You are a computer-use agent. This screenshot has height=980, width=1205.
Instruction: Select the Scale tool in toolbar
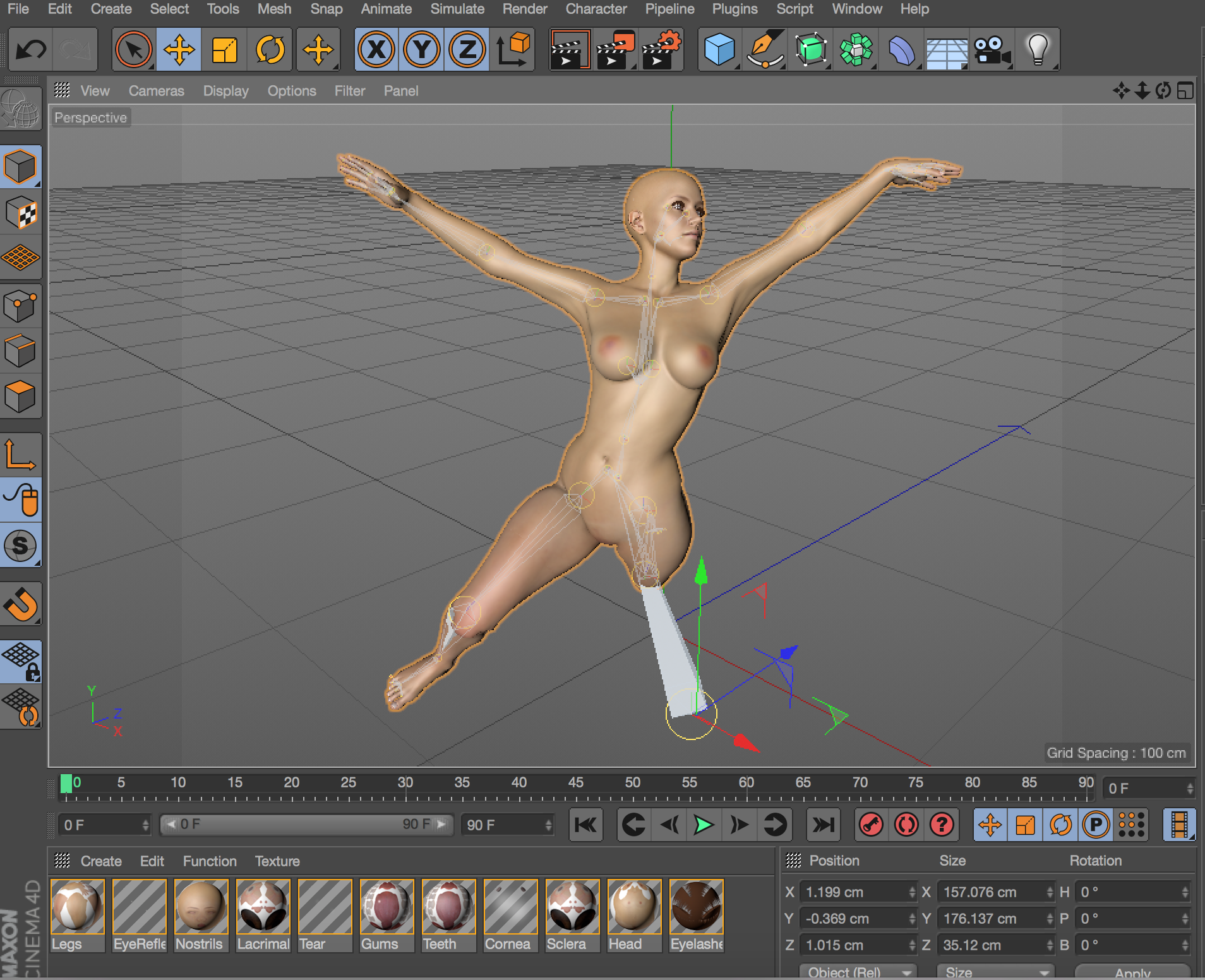(224, 49)
